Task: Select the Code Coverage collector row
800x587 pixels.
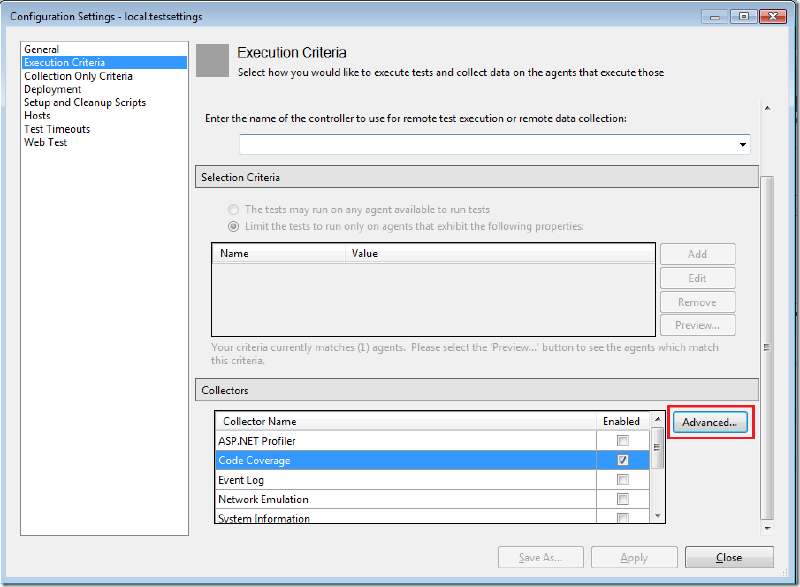Action: [432, 460]
